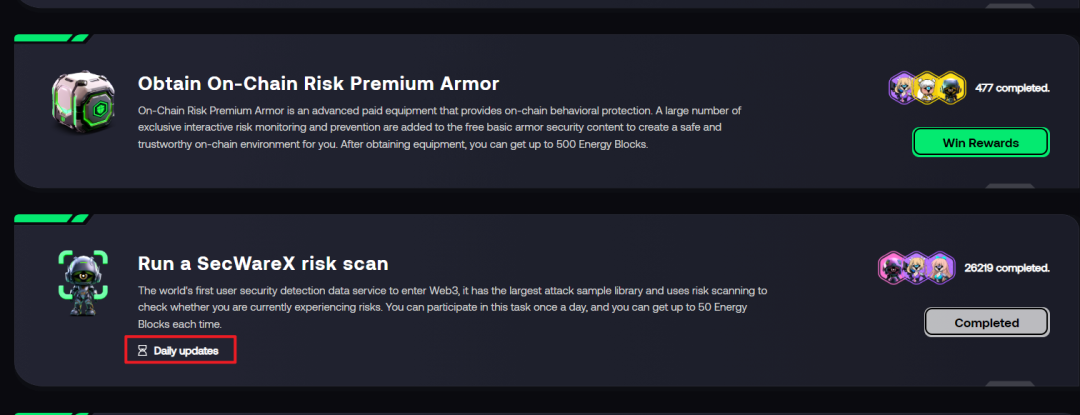Click green stripe accent atop Premium Armor card
The height and width of the screenshot is (415, 1080).
52,39
